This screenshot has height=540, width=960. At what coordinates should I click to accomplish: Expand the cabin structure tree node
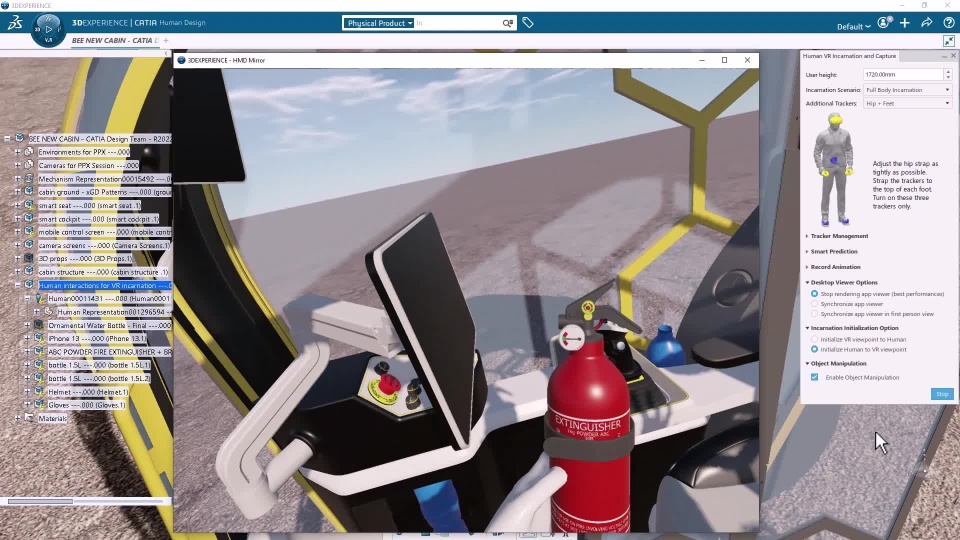tap(18, 272)
